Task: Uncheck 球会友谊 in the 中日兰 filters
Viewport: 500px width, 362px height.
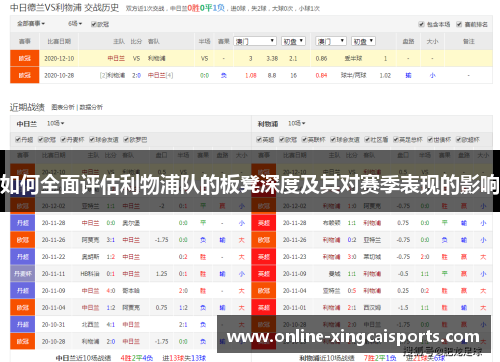Action: (92, 139)
